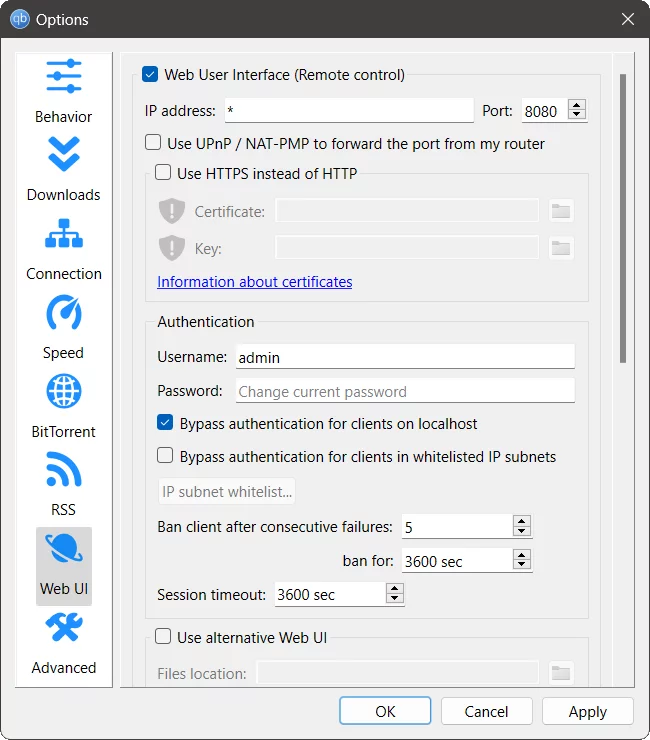Decrease the Session timeout value
This screenshot has width=650, height=740.
point(395,598)
